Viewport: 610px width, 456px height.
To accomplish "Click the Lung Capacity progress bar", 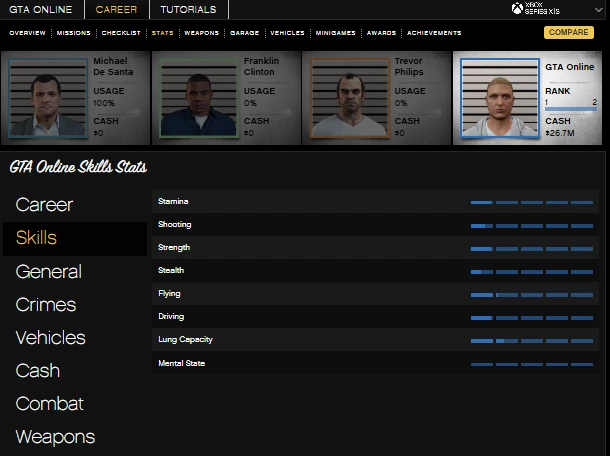I will 532,341.
